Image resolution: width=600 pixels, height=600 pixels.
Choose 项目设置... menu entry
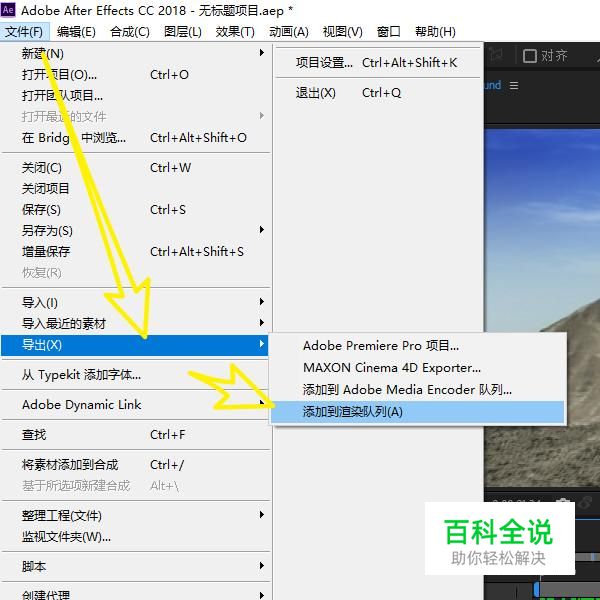tap(378, 63)
